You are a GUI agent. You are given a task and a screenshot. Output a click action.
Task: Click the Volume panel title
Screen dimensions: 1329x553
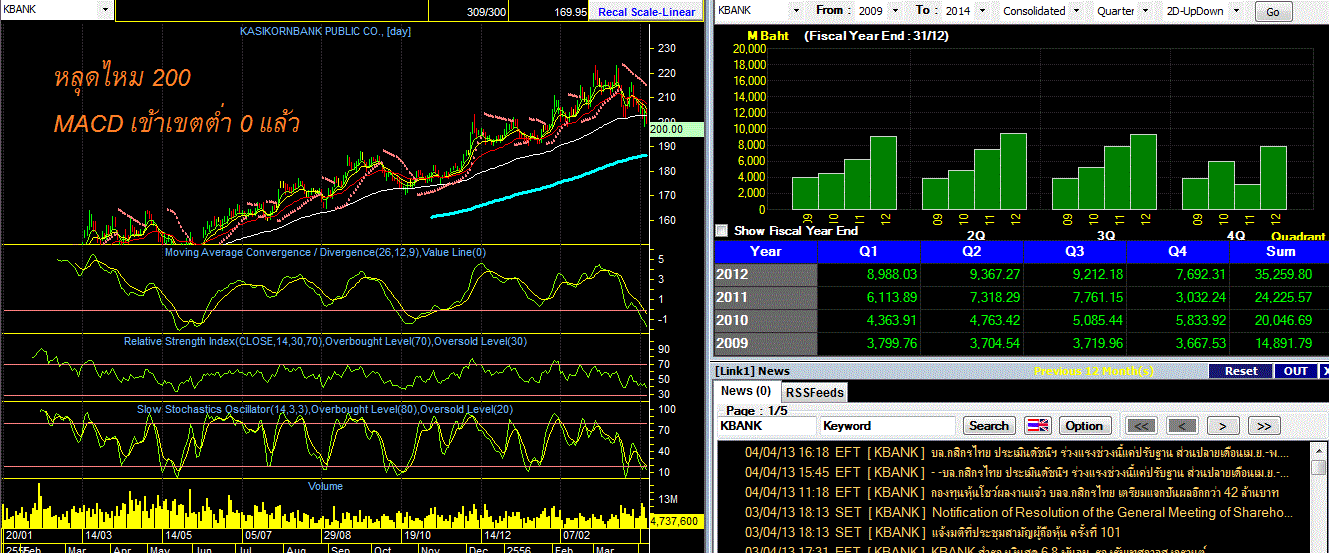(x=325, y=486)
